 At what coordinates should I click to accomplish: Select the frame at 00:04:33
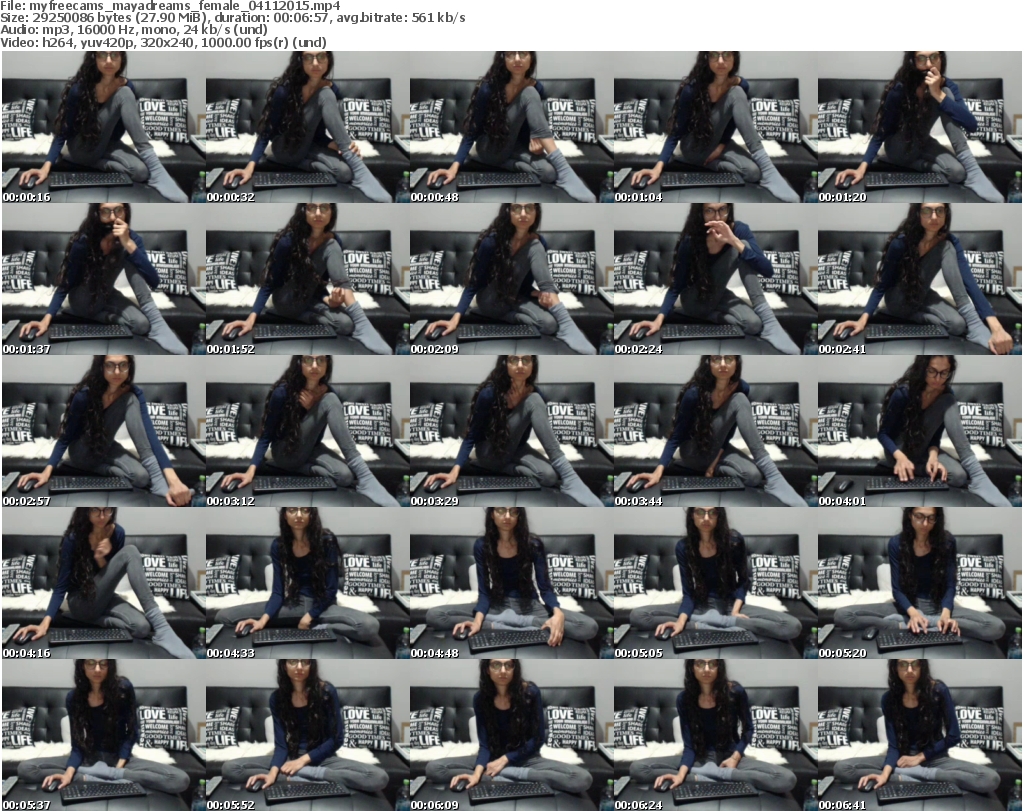pos(308,583)
